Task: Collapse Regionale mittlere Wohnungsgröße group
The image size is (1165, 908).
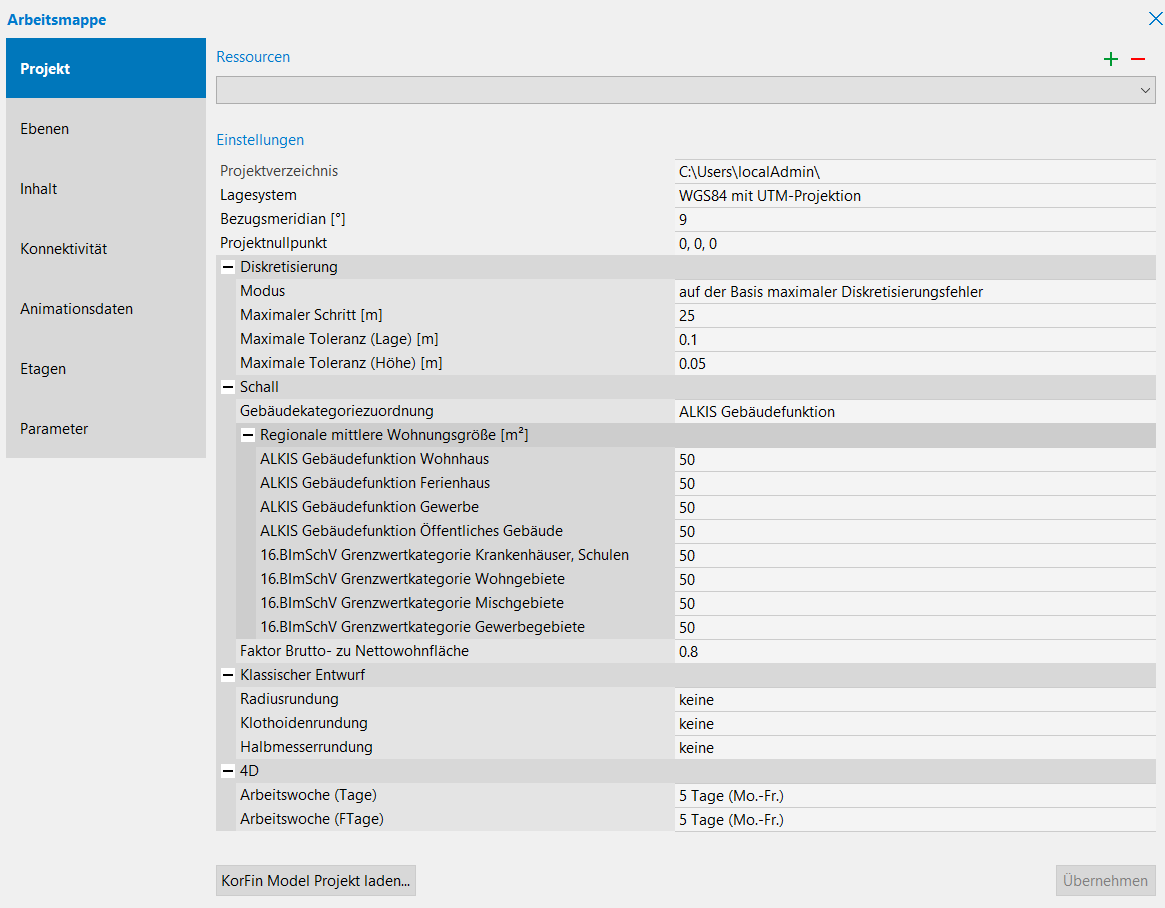Action: point(247,435)
